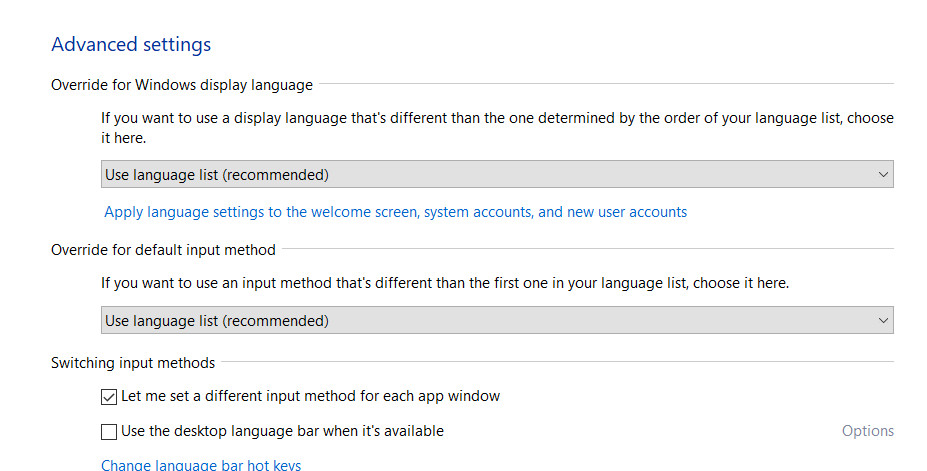
Task: Open Apply language settings to welcome screen link
Action: coord(395,212)
